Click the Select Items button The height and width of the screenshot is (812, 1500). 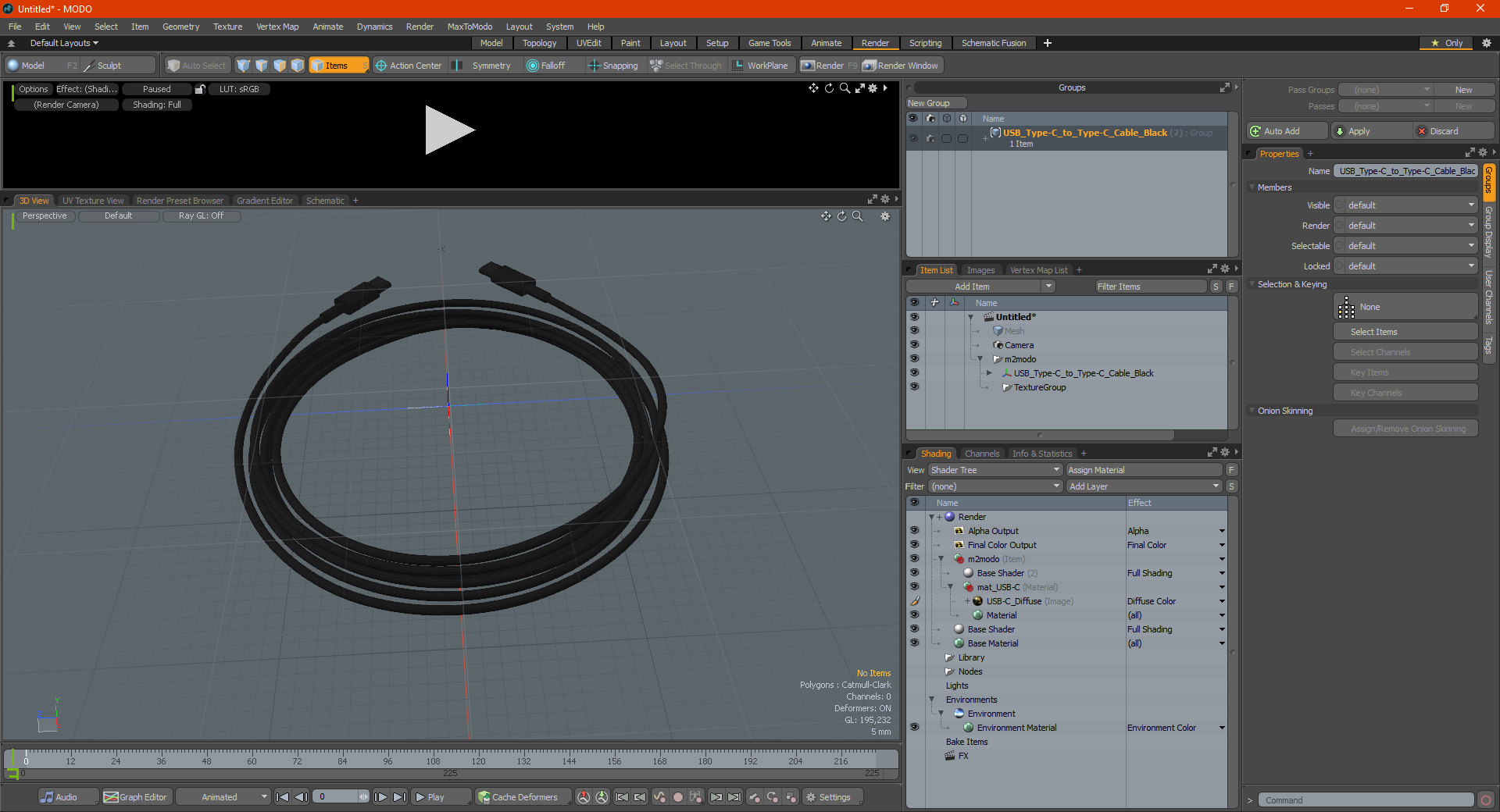tap(1405, 332)
